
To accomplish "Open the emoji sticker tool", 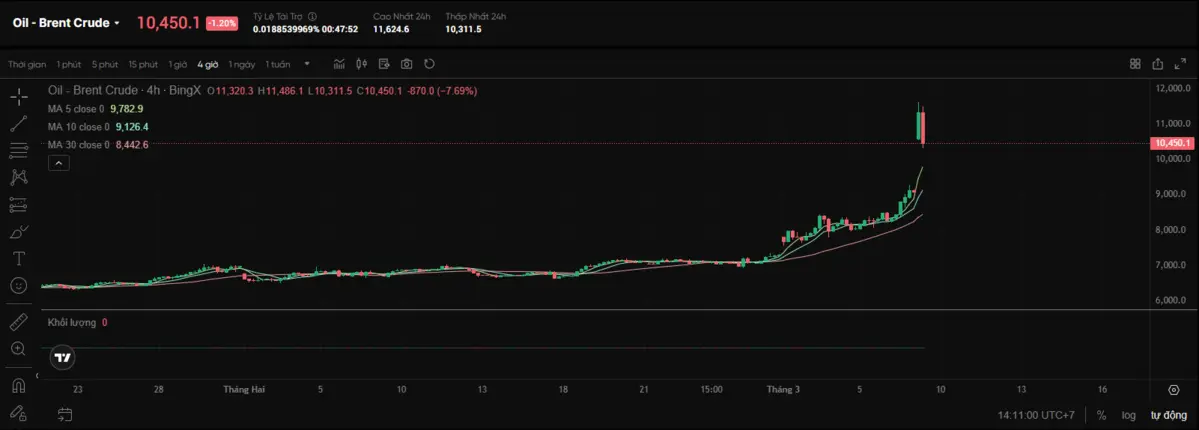I will click(x=18, y=285).
